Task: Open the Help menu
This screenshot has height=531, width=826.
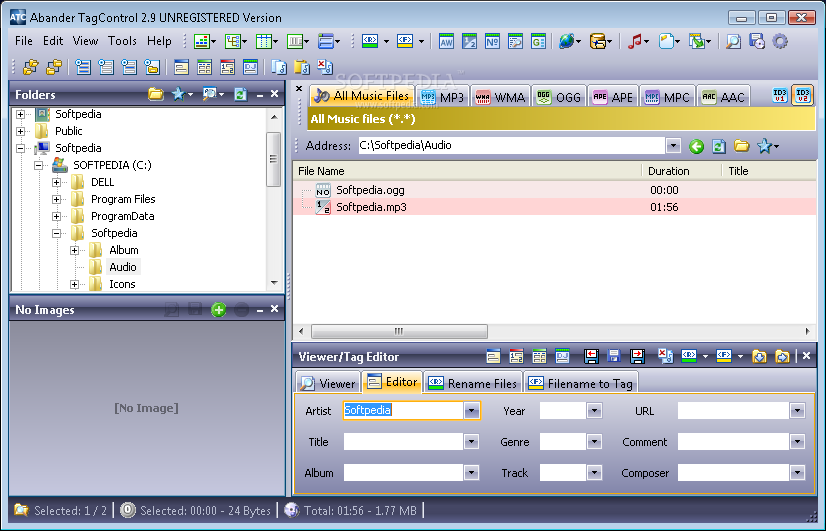Action: [x=159, y=41]
